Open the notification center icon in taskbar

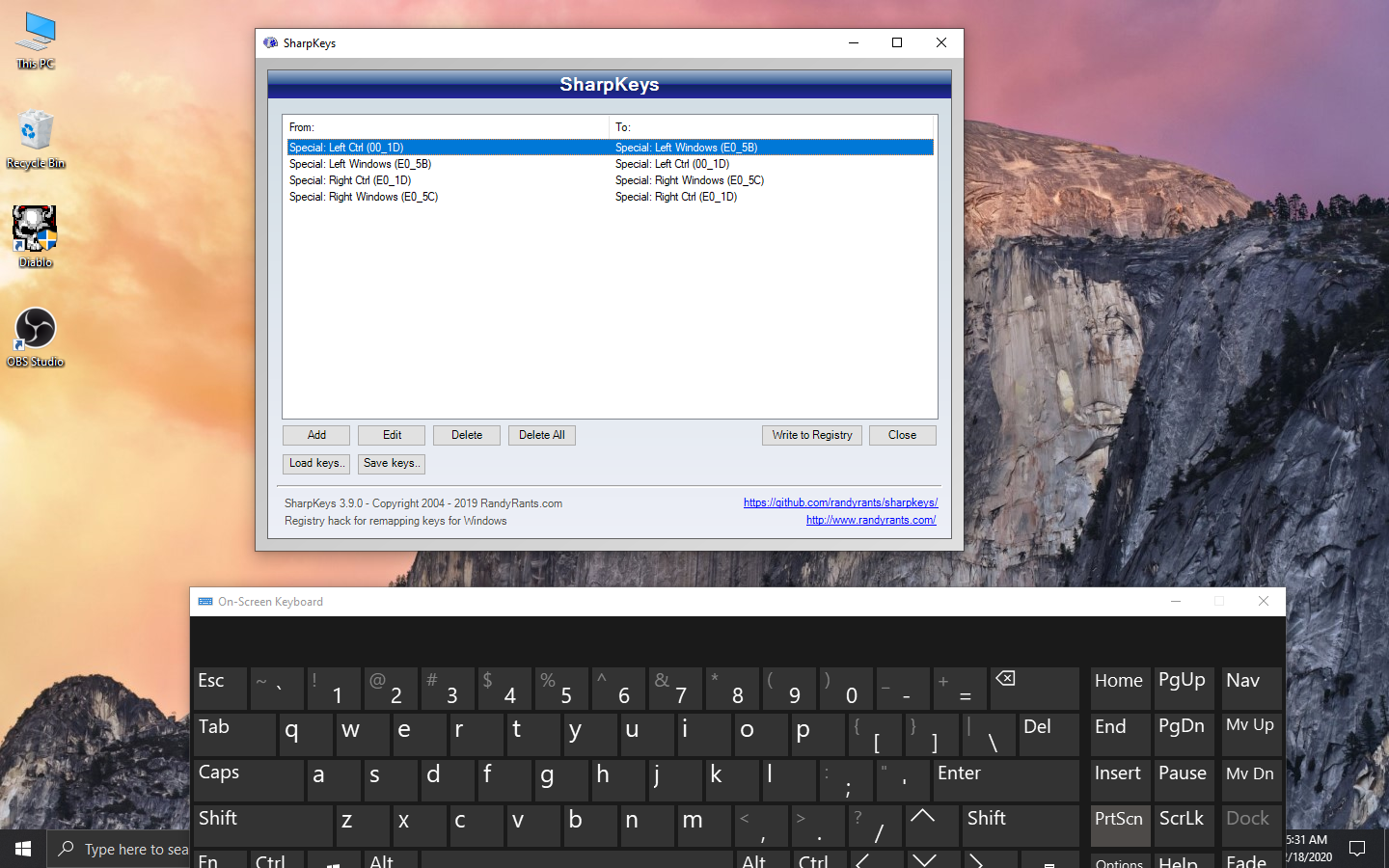click(1357, 849)
